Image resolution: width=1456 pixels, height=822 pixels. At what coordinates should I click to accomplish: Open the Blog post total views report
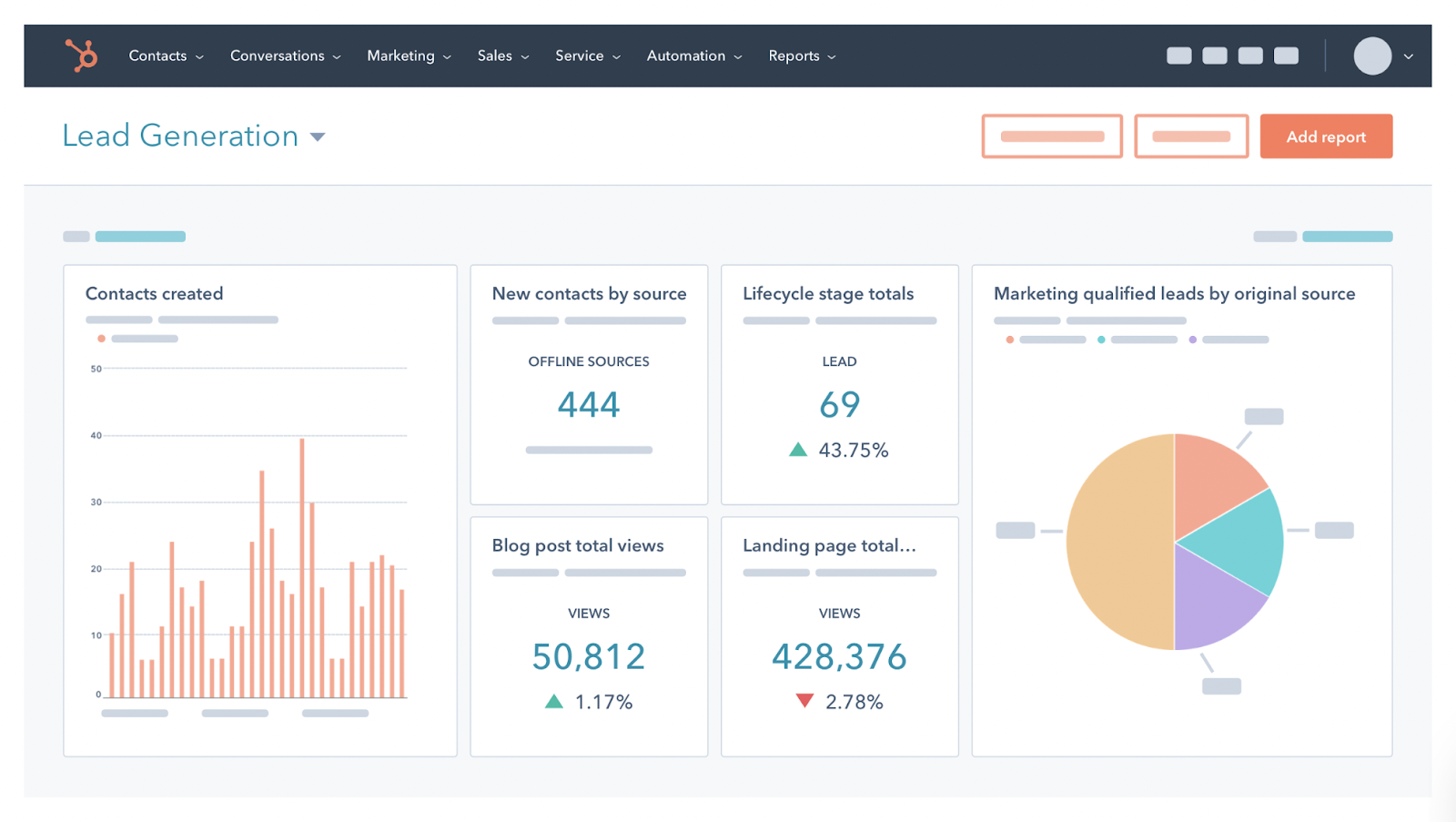(578, 545)
